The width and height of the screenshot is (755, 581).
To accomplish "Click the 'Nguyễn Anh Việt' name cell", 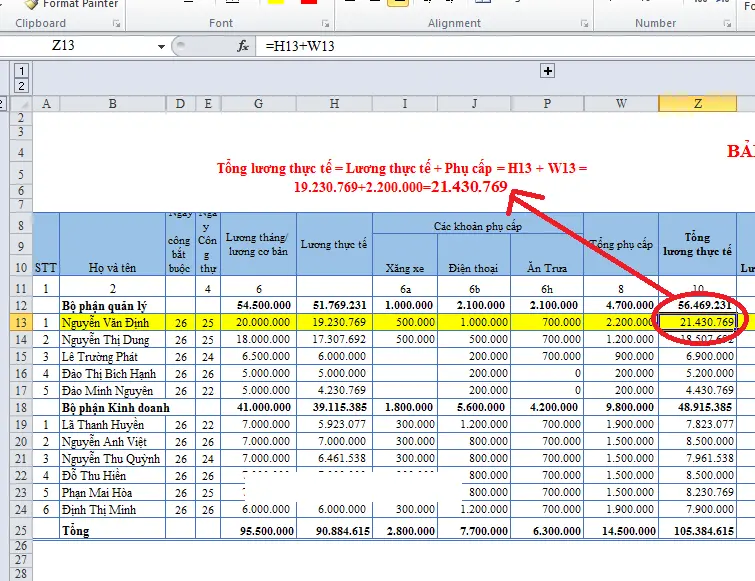I will point(113,441).
